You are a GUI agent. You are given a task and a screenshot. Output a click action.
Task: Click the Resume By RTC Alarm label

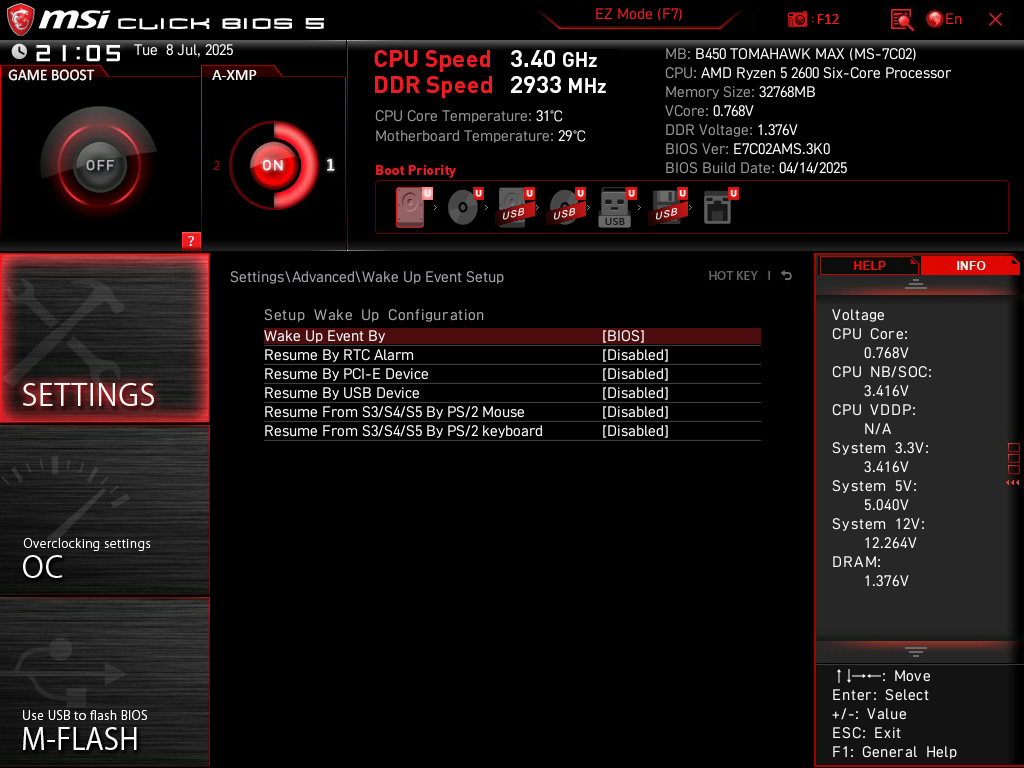339,355
